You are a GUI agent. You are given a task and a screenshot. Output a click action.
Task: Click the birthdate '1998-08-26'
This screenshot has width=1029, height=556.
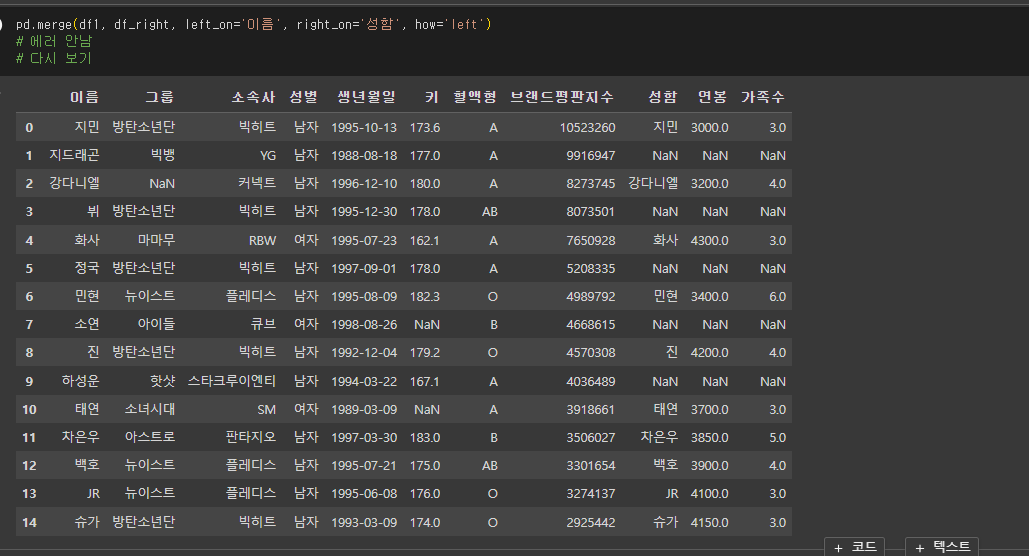tap(364, 324)
